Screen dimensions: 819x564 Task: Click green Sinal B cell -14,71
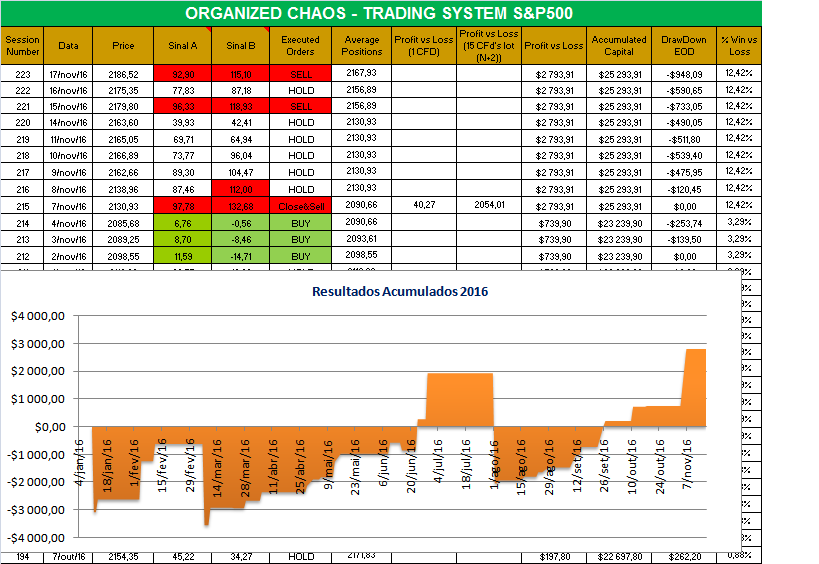point(240,256)
